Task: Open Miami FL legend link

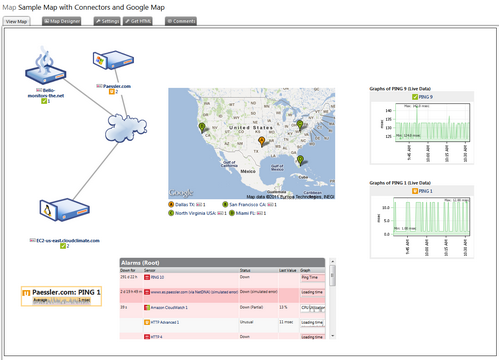Action: [x=245, y=213]
